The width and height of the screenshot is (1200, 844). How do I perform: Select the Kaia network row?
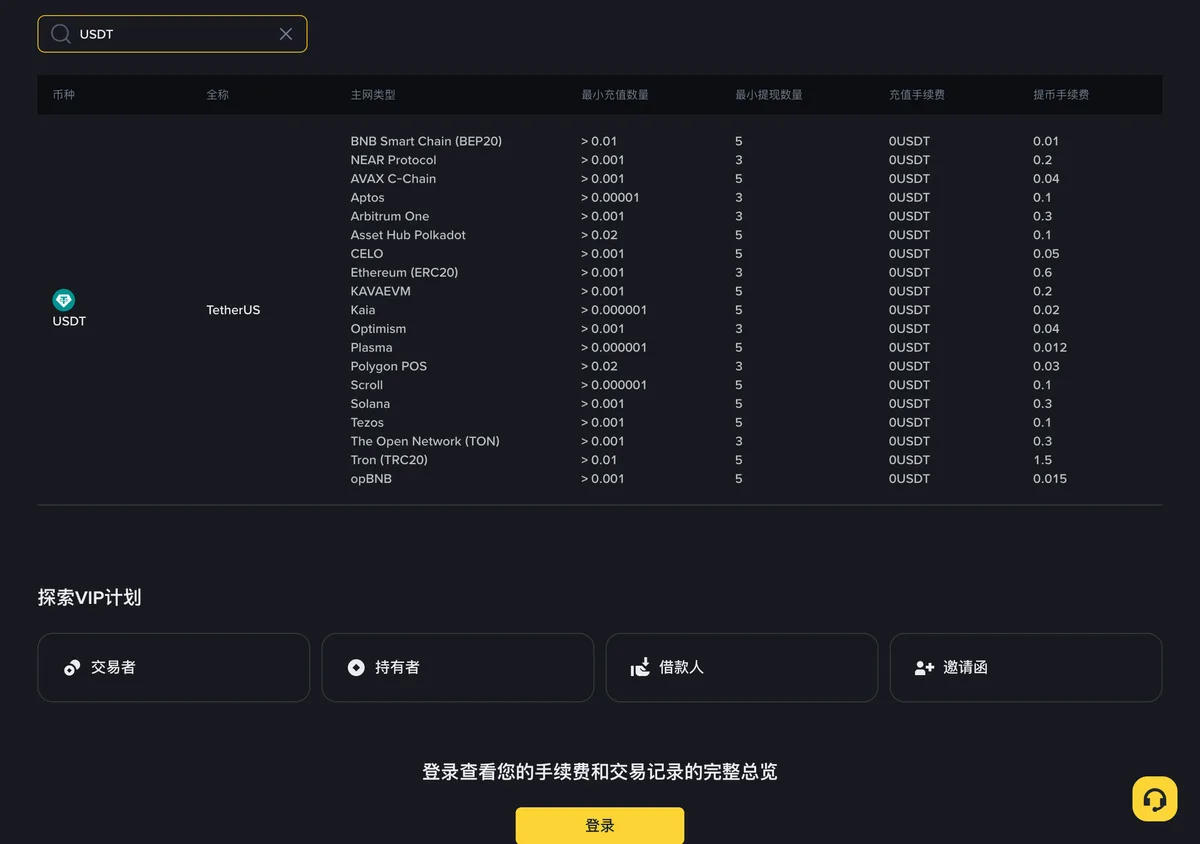point(363,310)
